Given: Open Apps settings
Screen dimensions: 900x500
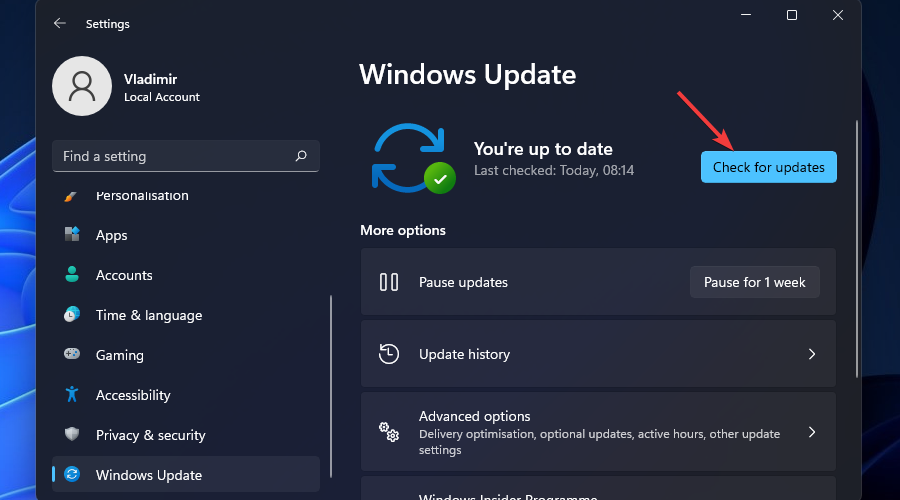Looking at the screenshot, I should [185, 235].
